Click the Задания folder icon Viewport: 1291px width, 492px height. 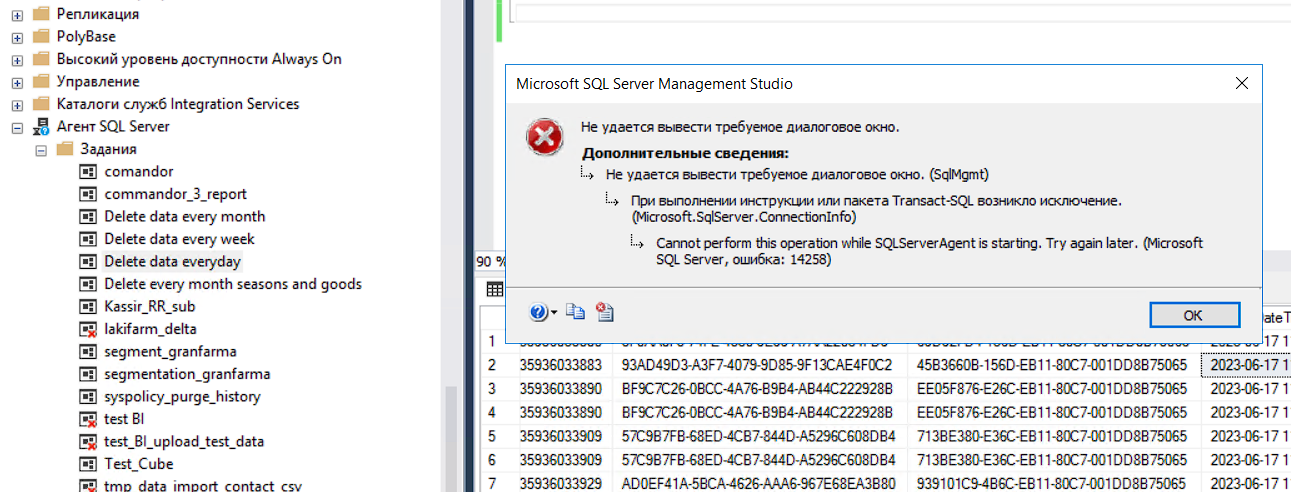click(65, 149)
